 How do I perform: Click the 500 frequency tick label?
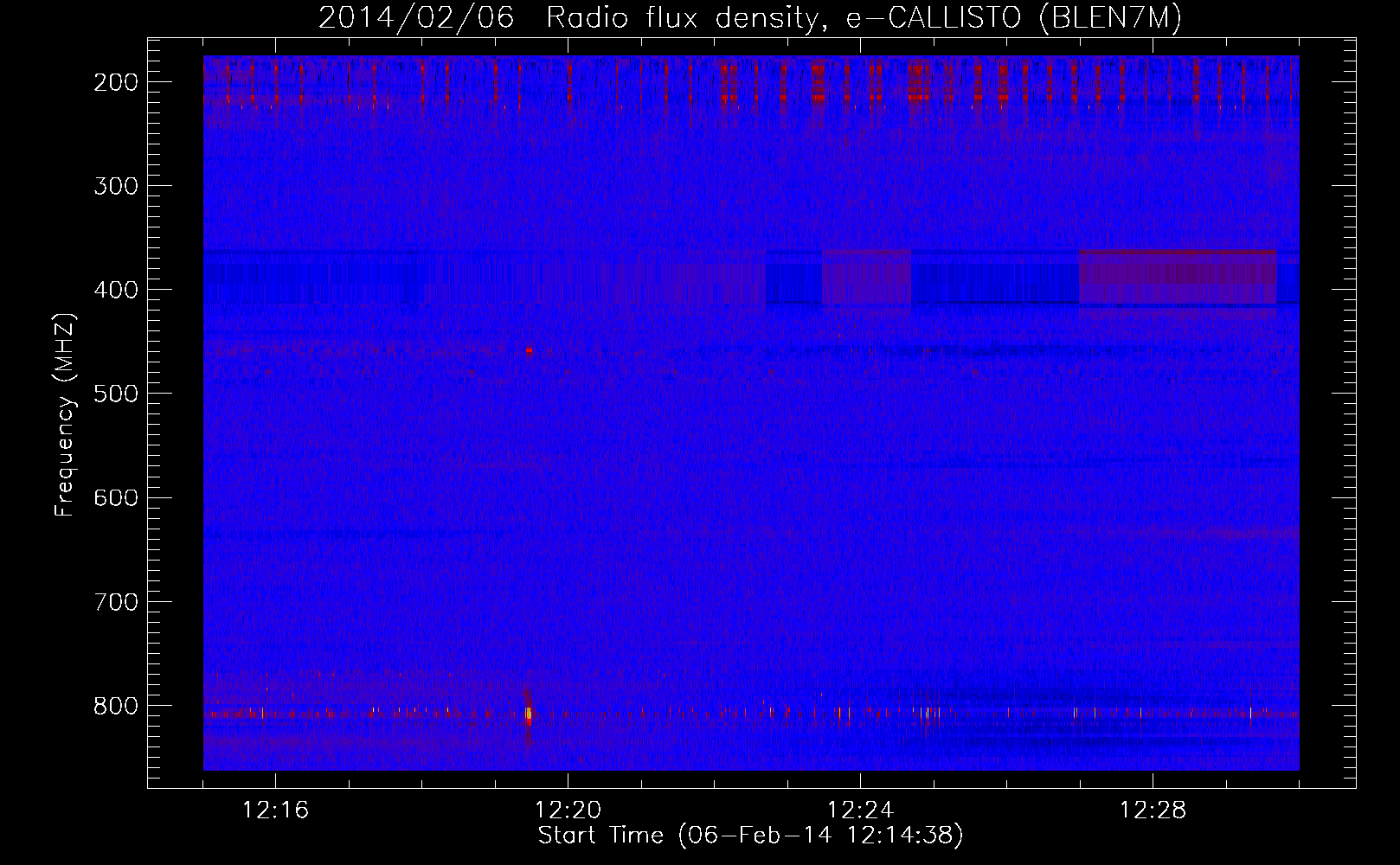pyautogui.click(x=115, y=394)
